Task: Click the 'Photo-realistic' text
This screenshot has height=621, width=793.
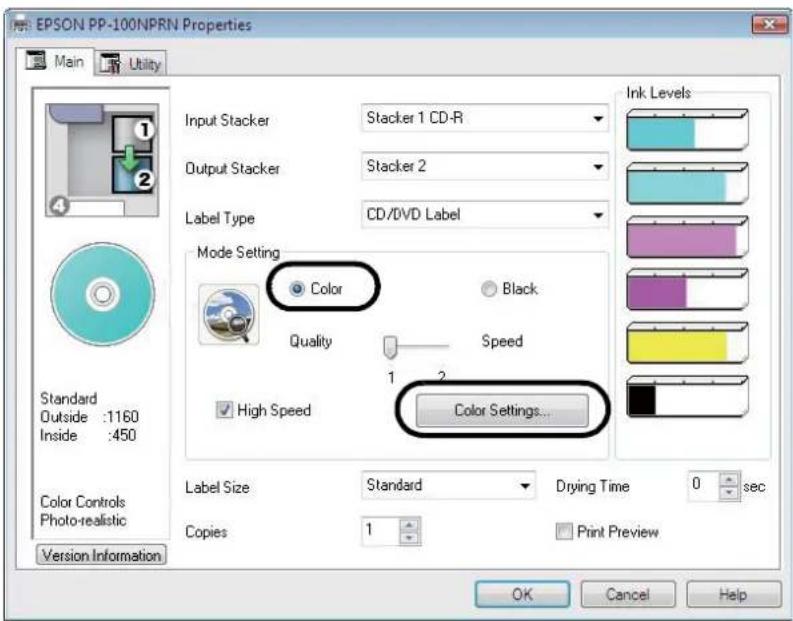Action: (x=83, y=520)
